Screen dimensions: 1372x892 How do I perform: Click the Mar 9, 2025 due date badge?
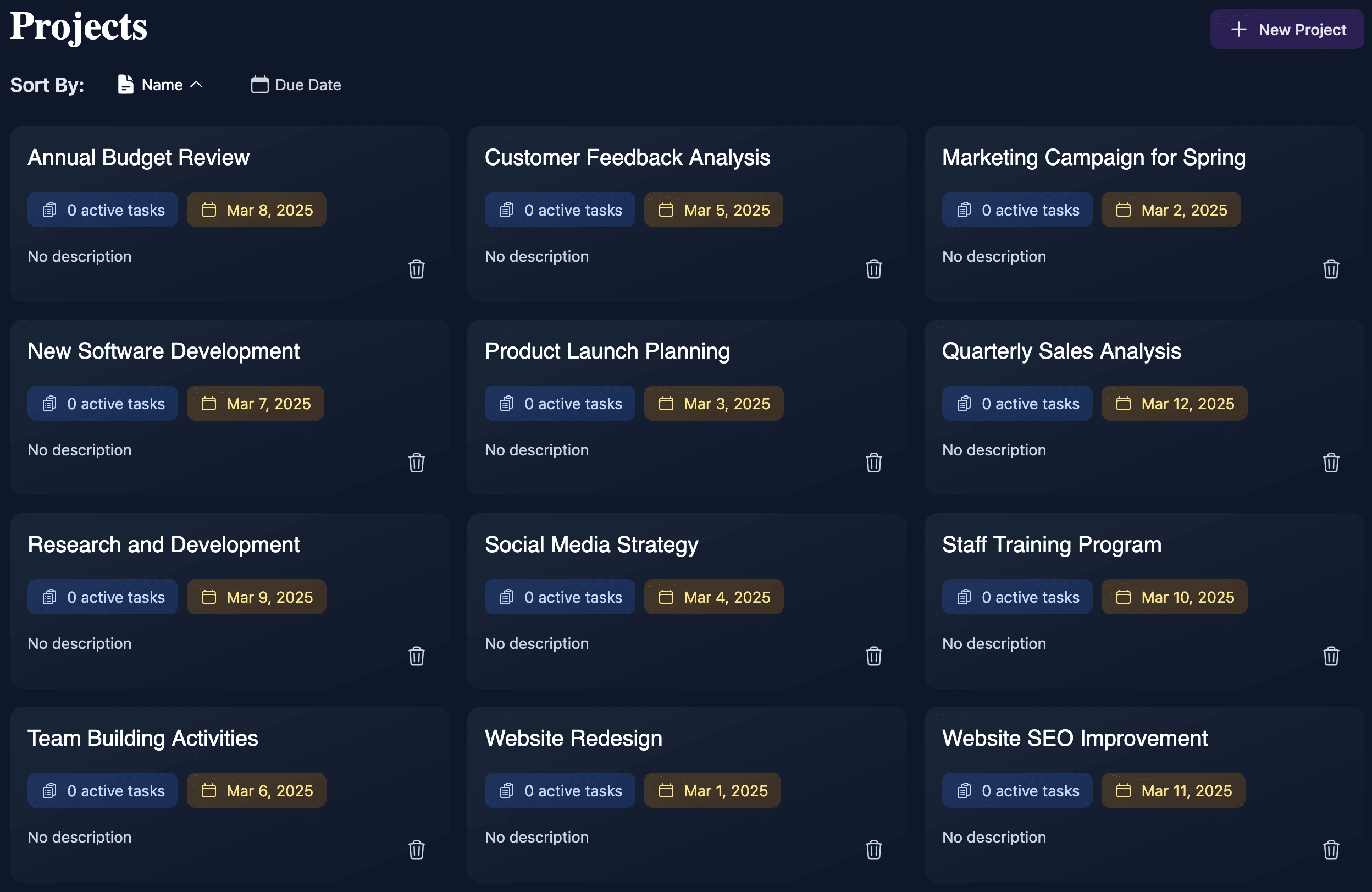pos(257,597)
